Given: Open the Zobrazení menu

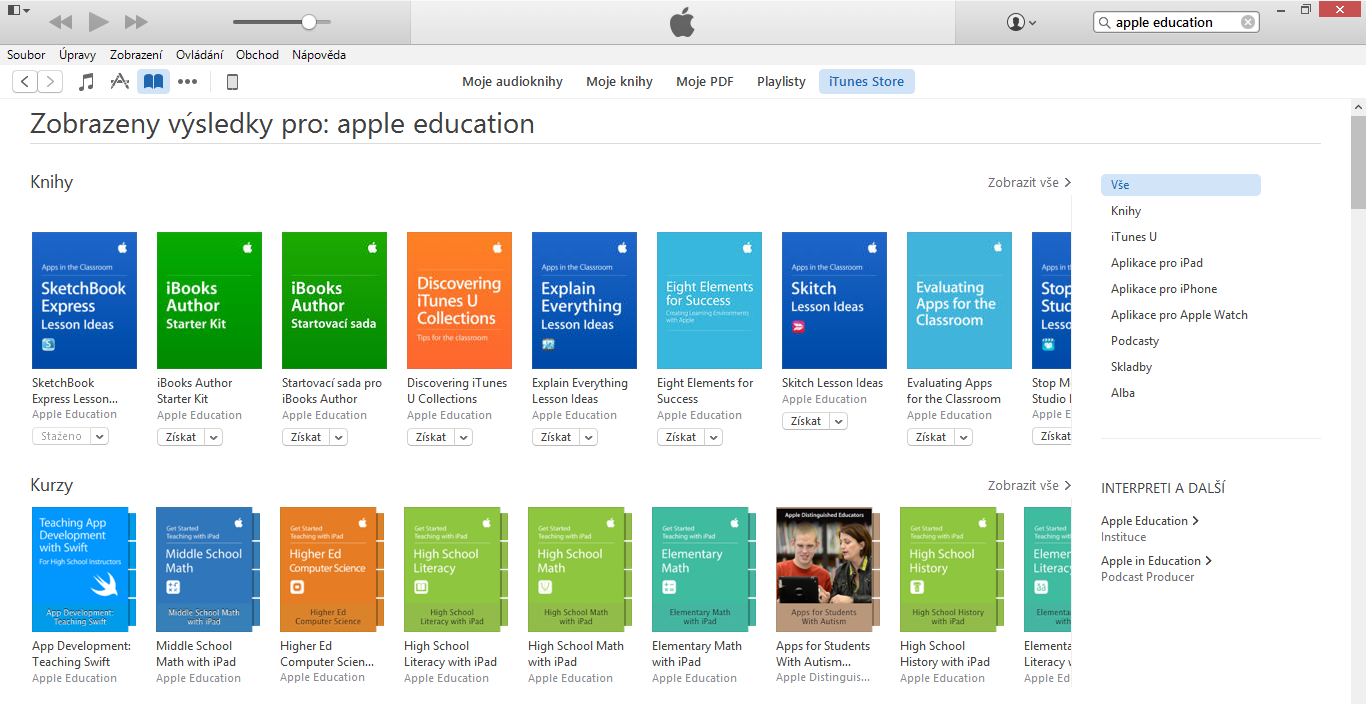Looking at the screenshot, I should point(136,55).
